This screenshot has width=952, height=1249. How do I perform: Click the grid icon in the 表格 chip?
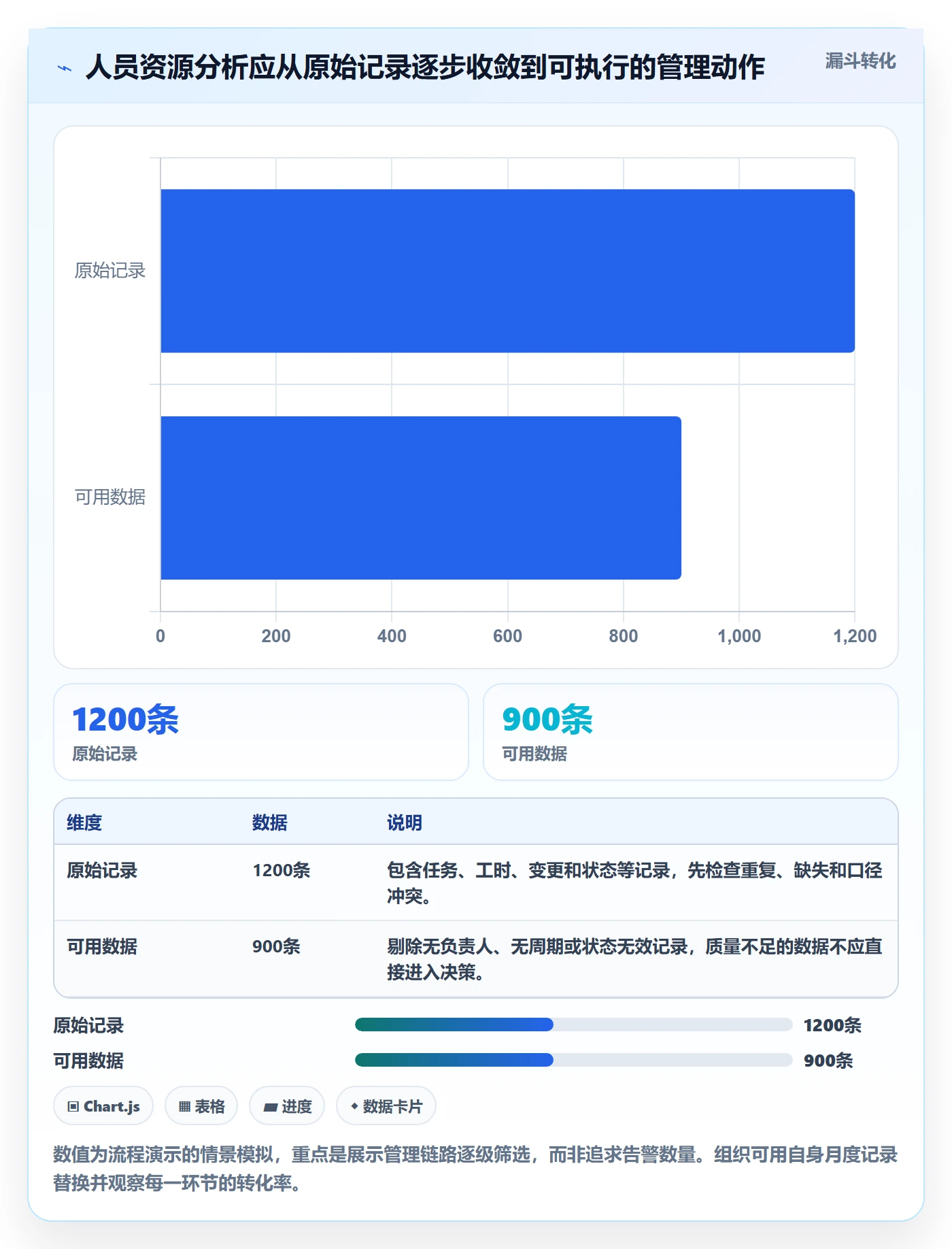[x=184, y=1107]
